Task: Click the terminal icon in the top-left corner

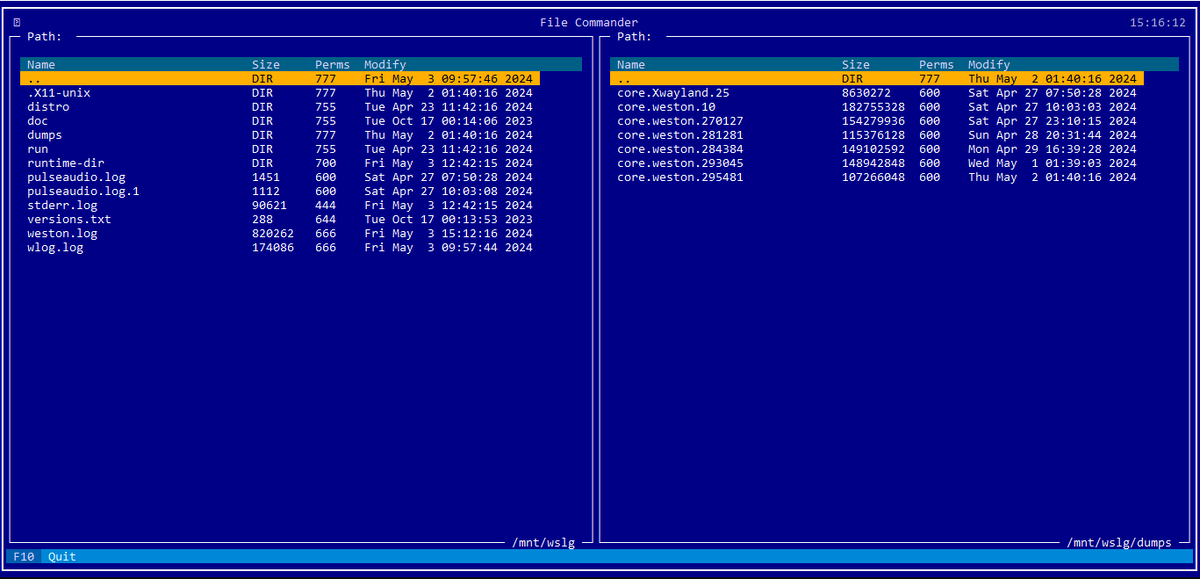Action: point(17,22)
